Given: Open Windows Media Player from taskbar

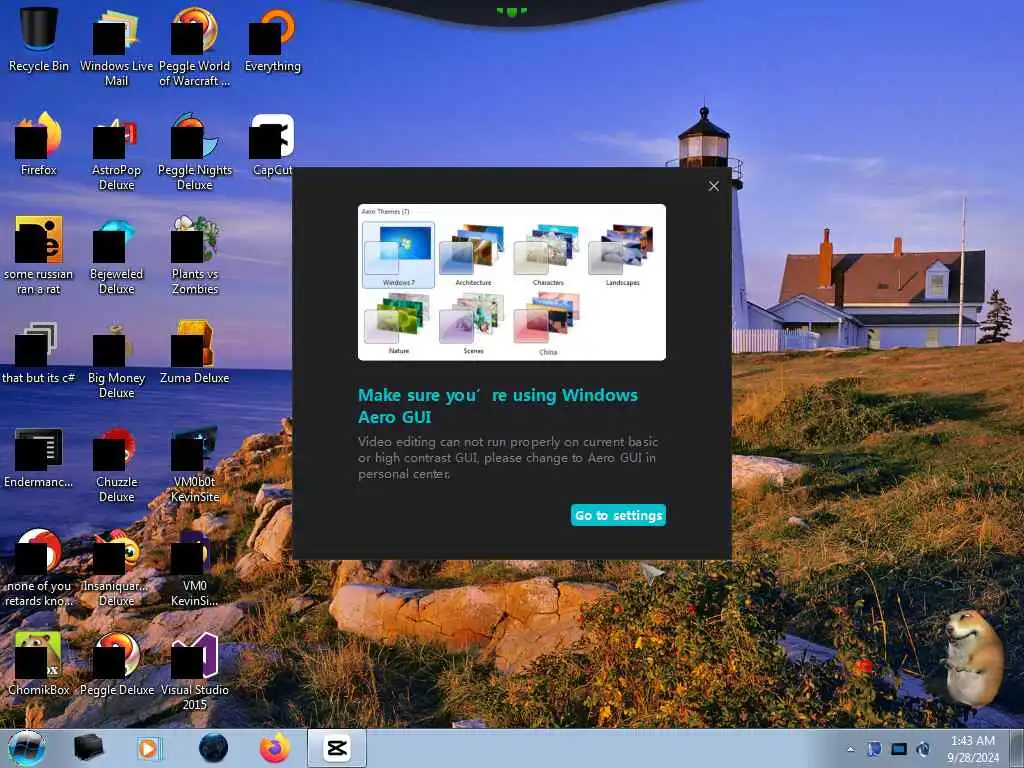Looking at the screenshot, I should click(150, 748).
